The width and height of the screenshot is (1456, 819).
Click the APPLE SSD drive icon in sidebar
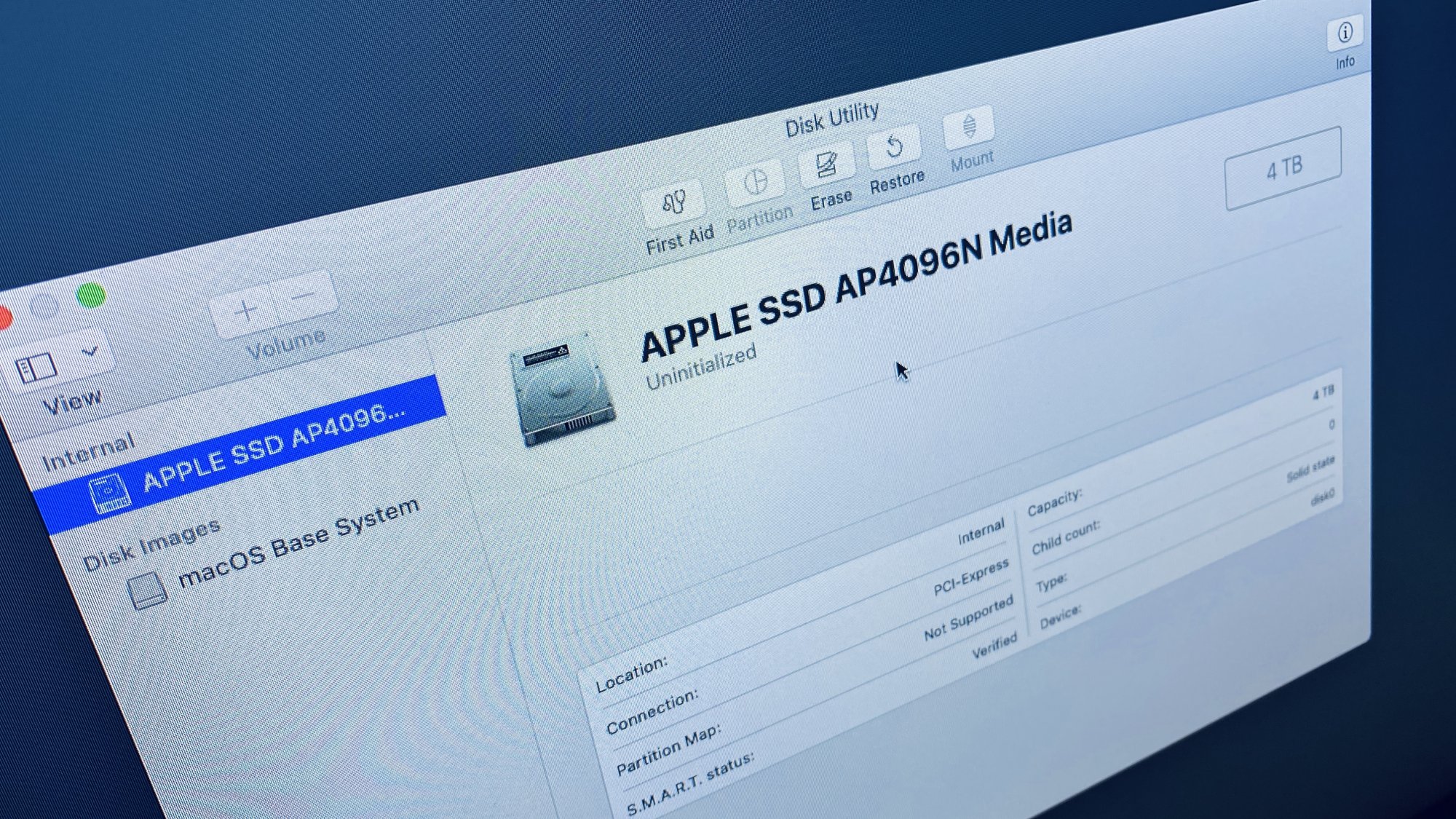110,494
